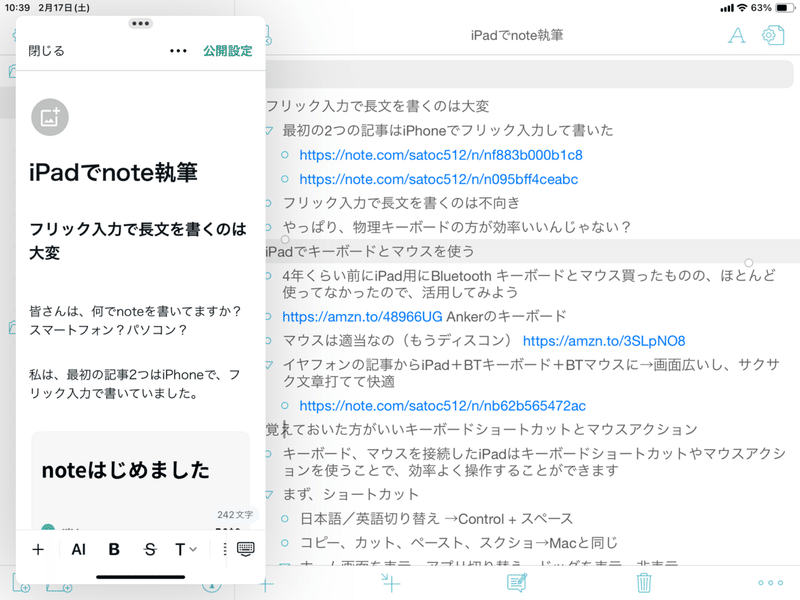
Task: Tap the Wi-Fi status icon
Action: coord(742,8)
